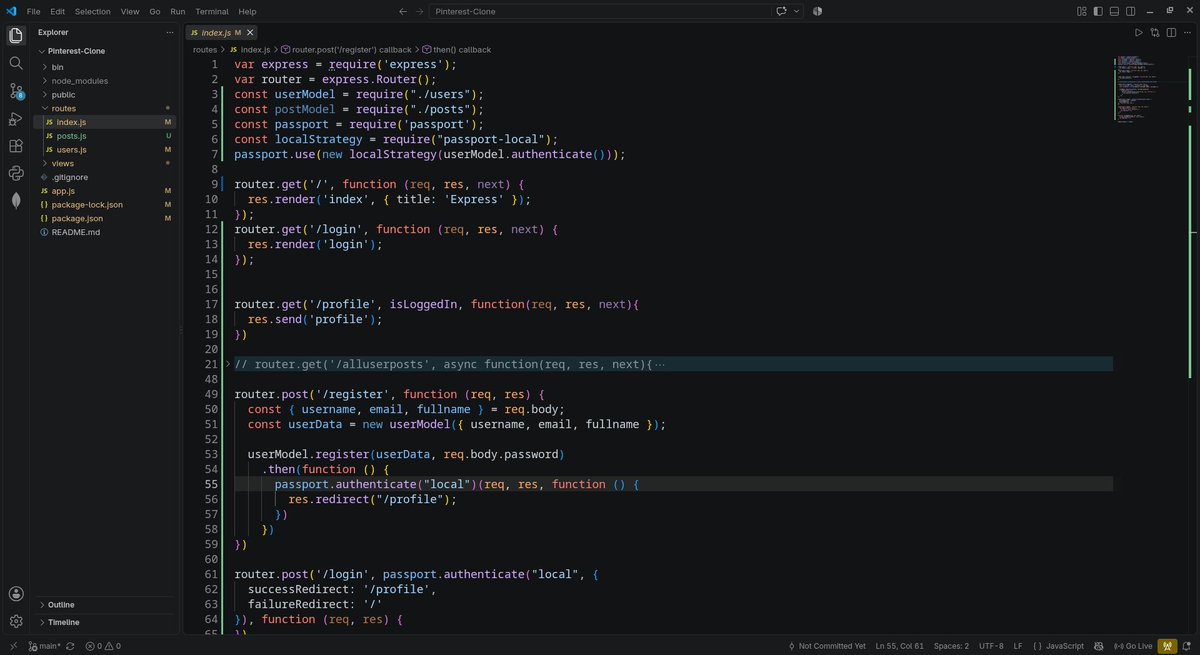The width and height of the screenshot is (1200, 655).
Task: Expand the views folder
Action: (105, 163)
